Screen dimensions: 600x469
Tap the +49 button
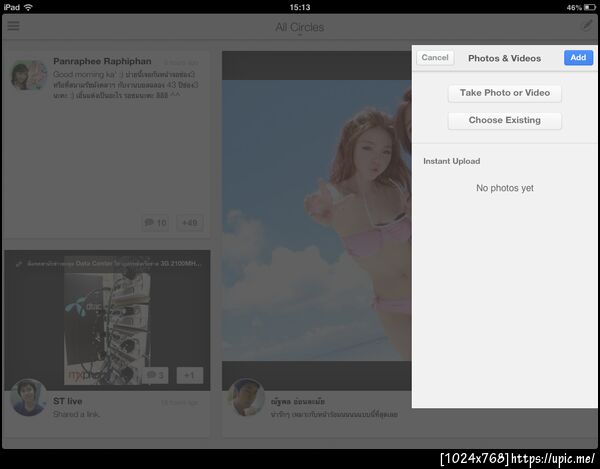click(190, 223)
